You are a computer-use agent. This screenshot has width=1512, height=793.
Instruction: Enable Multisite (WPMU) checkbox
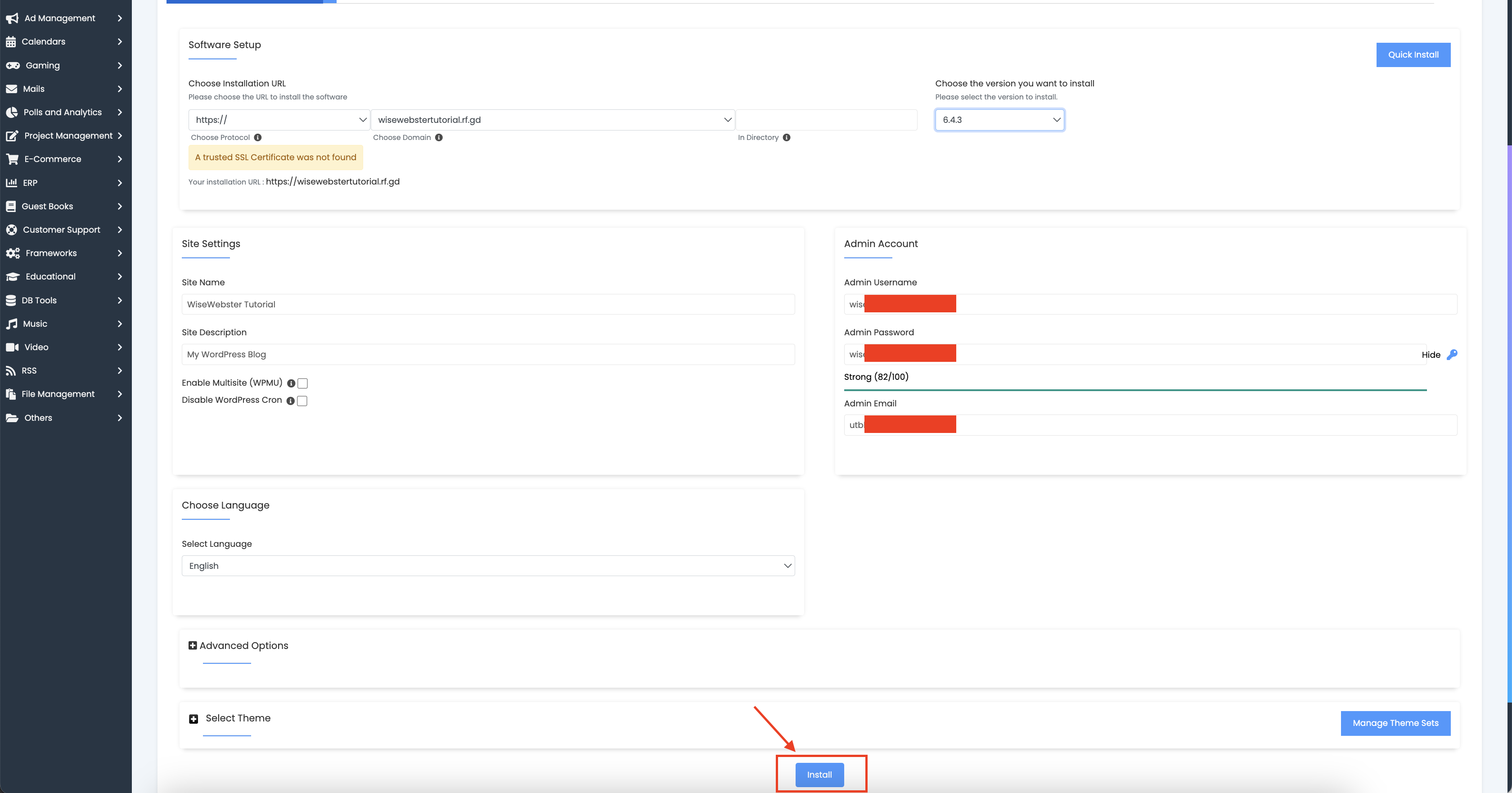click(303, 383)
